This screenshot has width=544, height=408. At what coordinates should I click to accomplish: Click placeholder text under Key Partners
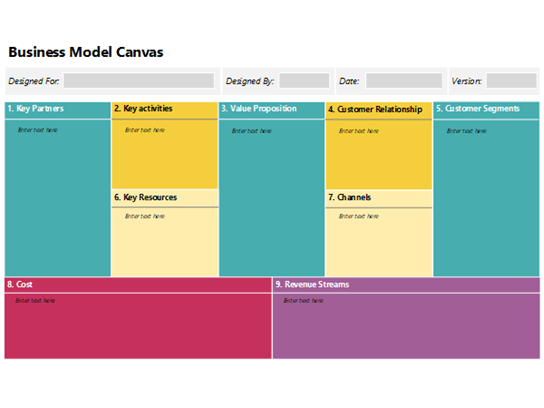[37, 130]
